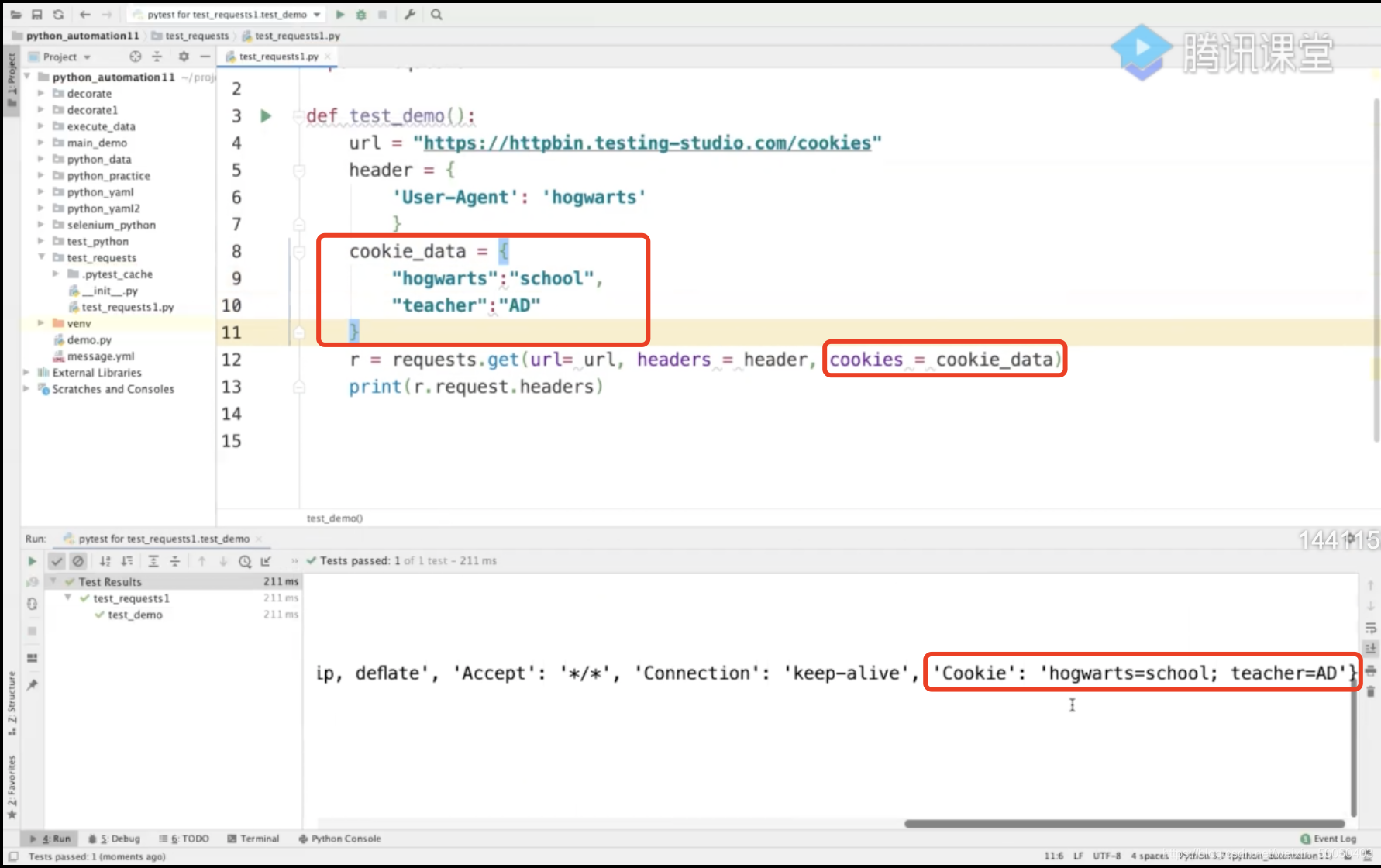
Task: Click the Sort by Duration icon in the test toolbar
Action: tap(127, 561)
